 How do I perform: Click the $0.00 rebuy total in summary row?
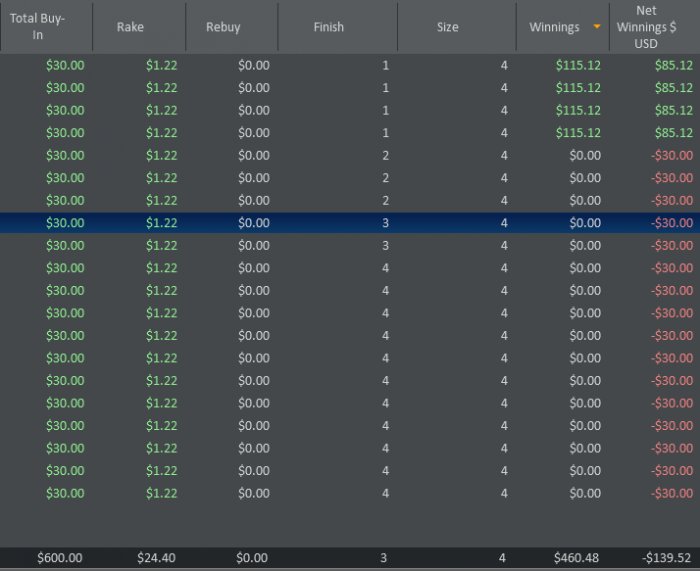(x=252, y=558)
